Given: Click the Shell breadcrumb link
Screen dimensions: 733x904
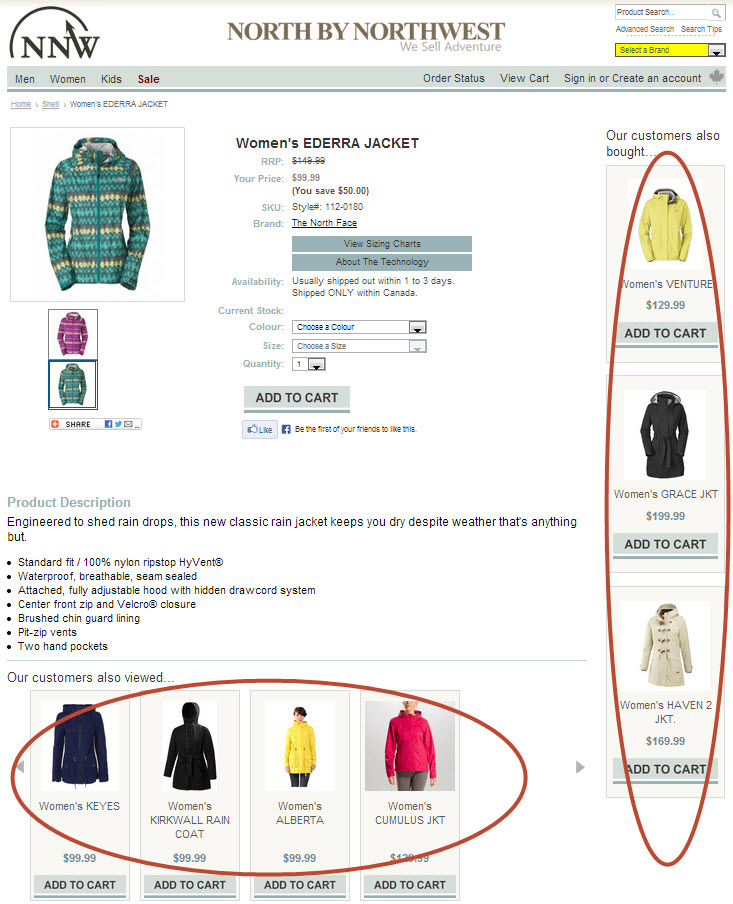Looking at the screenshot, I should click(x=50, y=104).
